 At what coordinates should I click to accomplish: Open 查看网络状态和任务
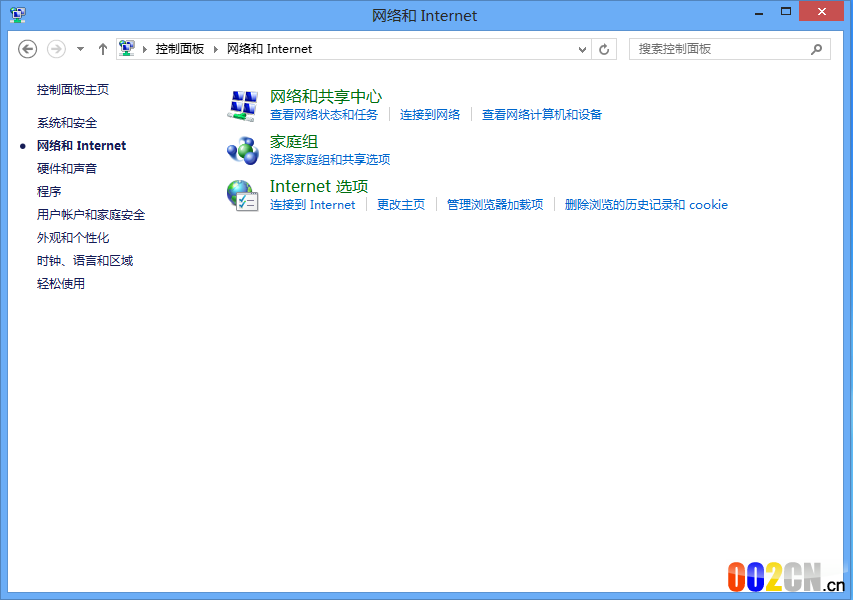click(324, 115)
